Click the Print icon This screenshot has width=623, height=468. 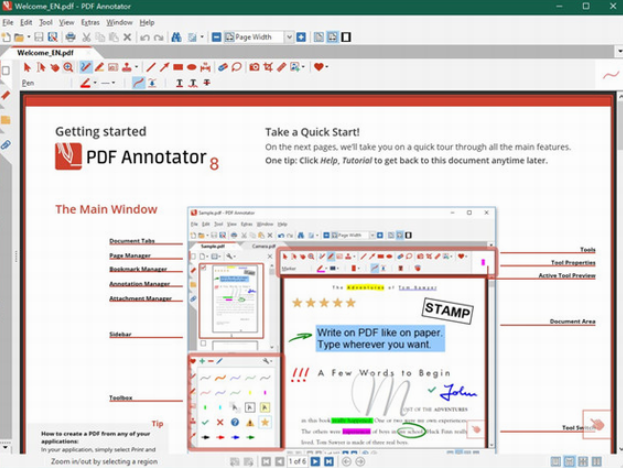point(69,37)
